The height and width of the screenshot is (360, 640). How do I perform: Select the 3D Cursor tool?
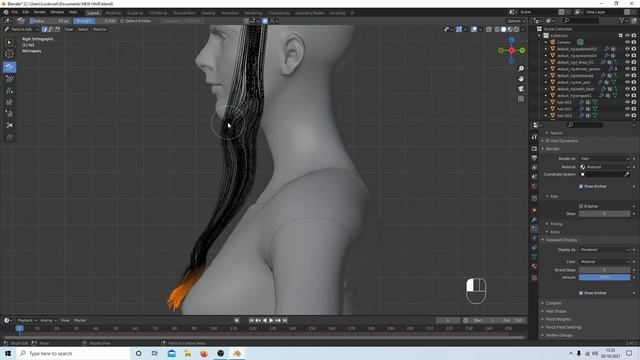(x=9, y=53)
